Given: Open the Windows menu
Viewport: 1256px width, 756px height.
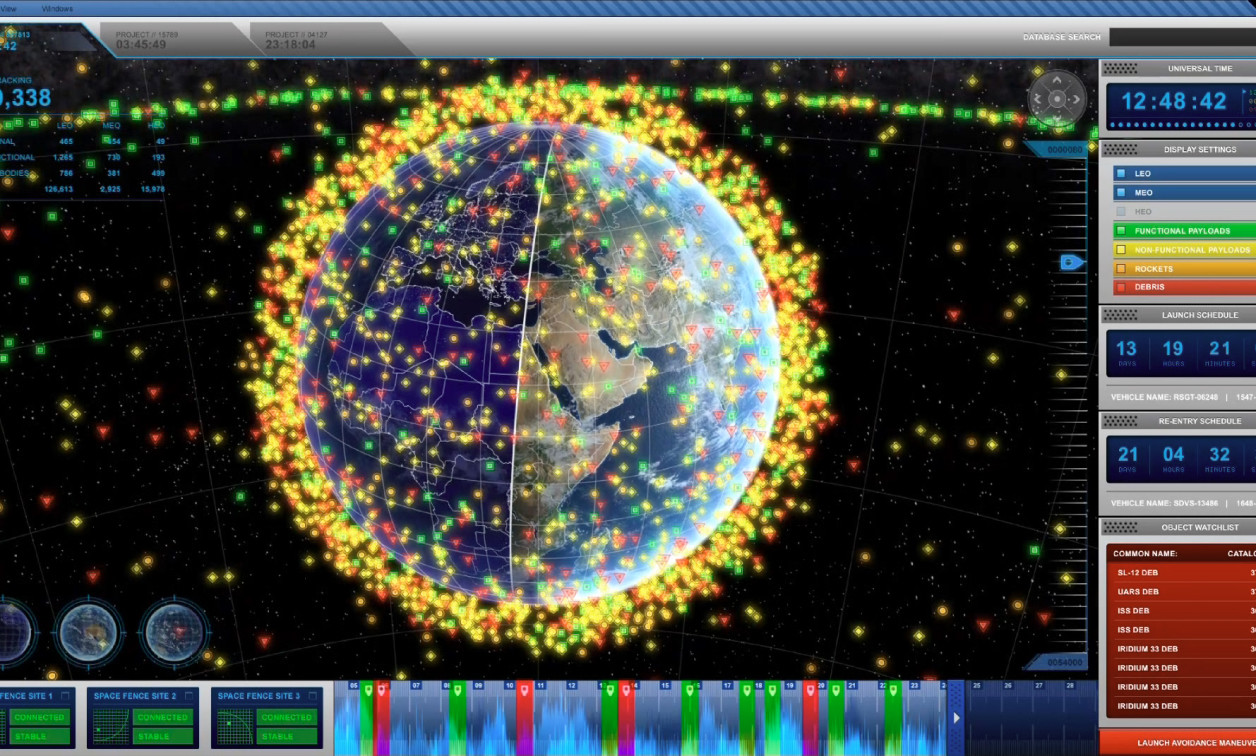Looking at the screenshot, I should (57, 8).
